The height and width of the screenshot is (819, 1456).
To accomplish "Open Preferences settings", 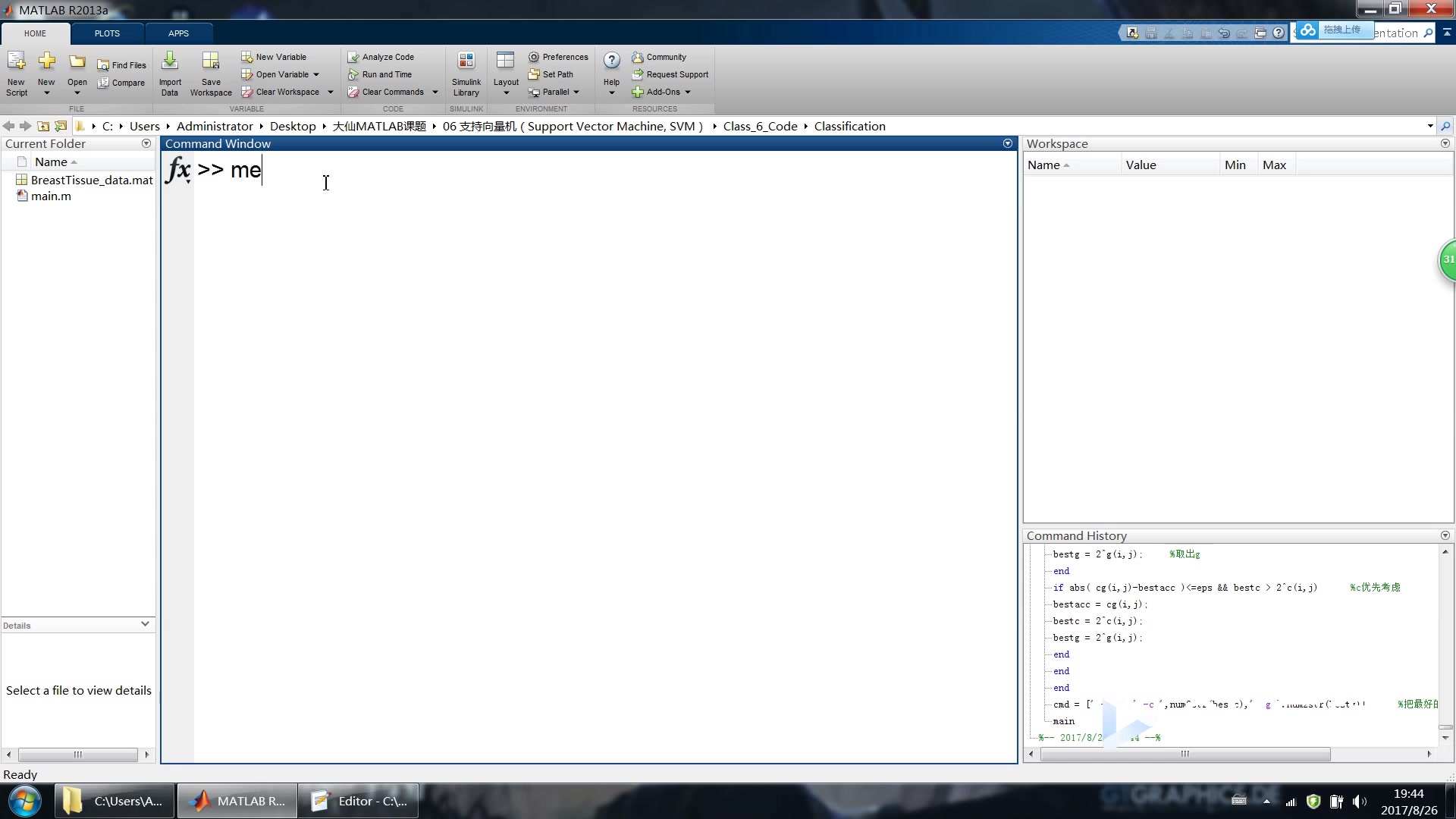I will click(558, 57).
